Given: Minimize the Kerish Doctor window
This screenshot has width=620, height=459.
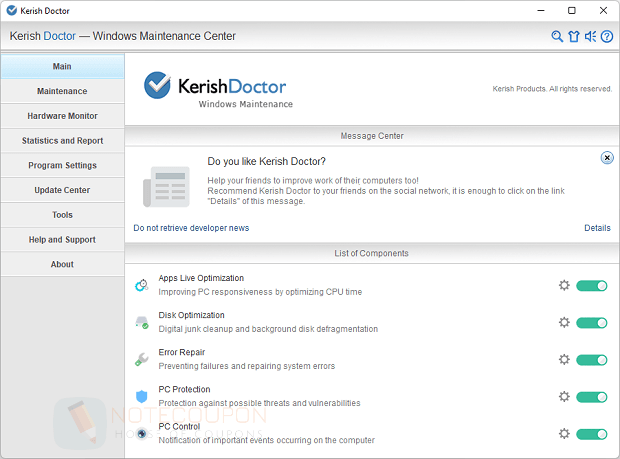Looking at the screenshot, I should (541, 11).
